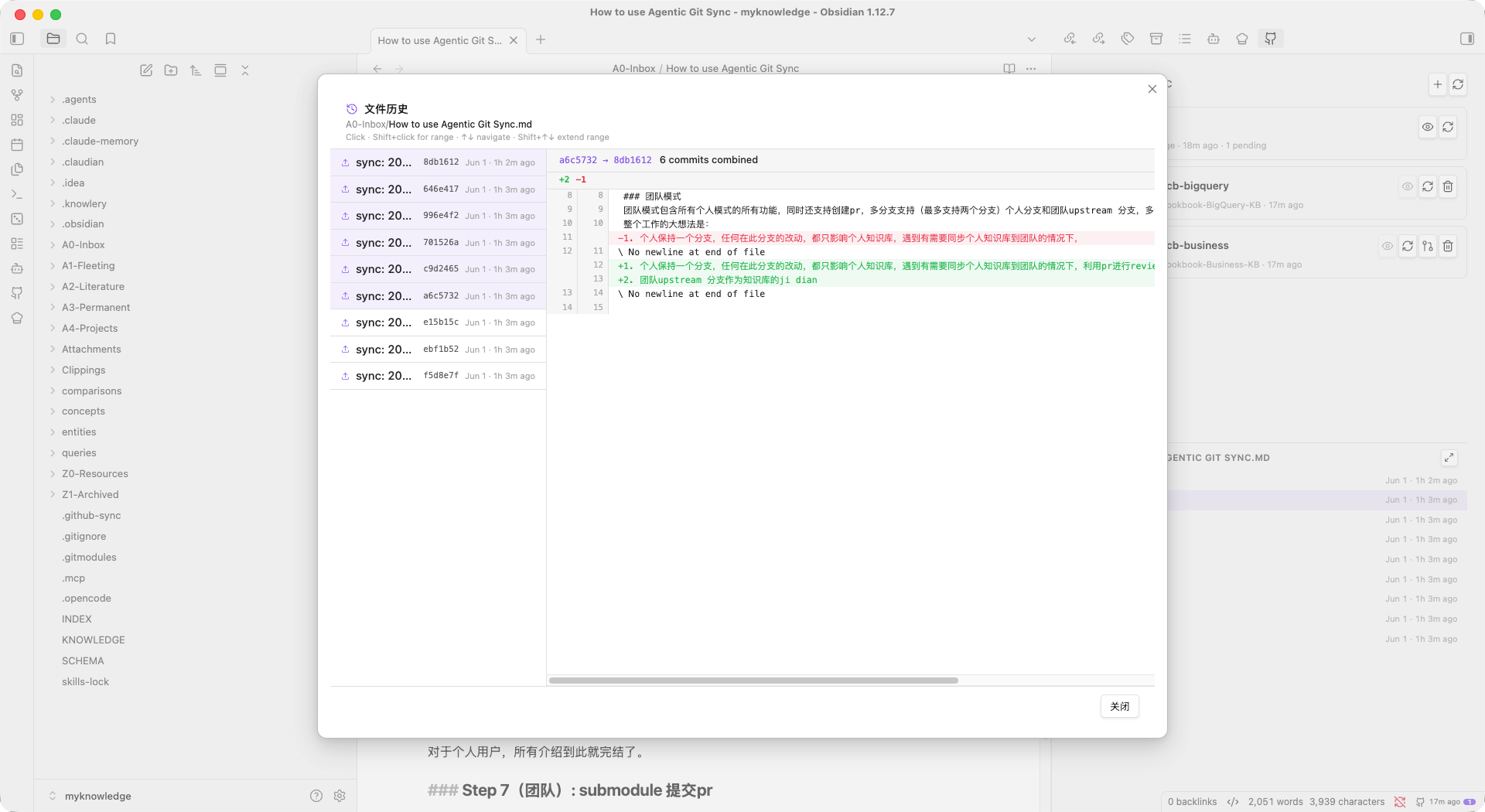Switch to How to use Agentic Git tab

(x=439, y=40)
